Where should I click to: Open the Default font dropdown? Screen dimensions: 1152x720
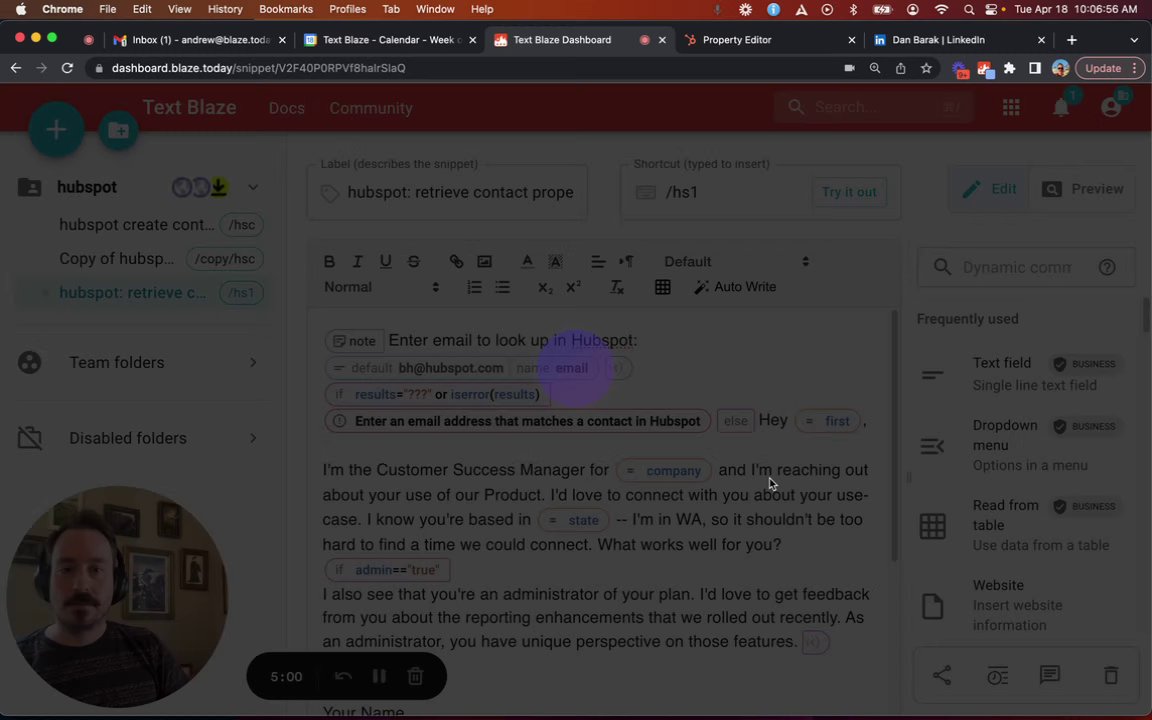(x=736, y=262)
